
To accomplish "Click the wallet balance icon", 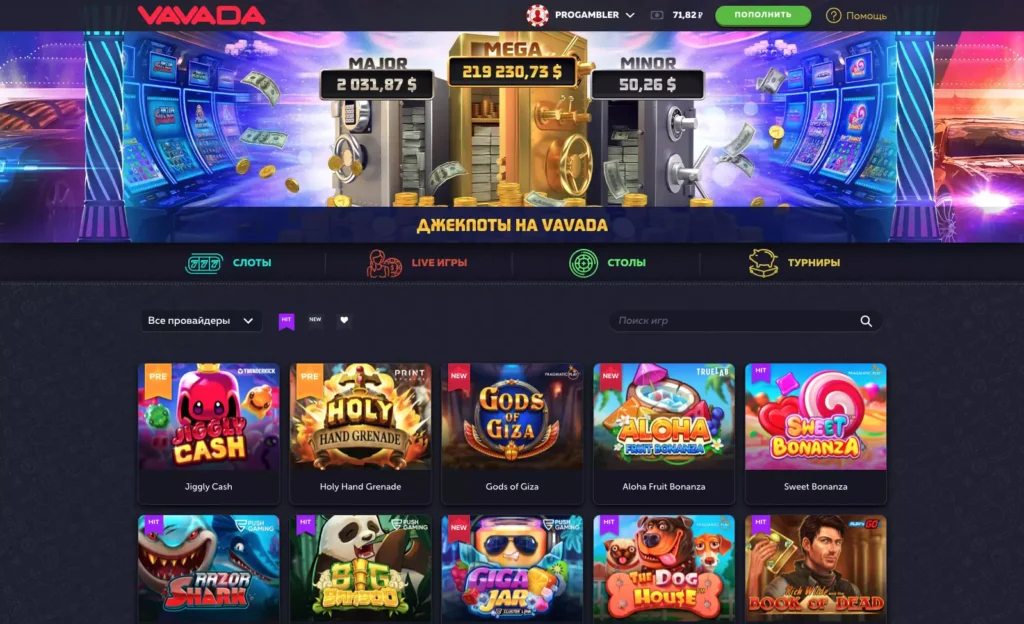I will tap(657, 15).
